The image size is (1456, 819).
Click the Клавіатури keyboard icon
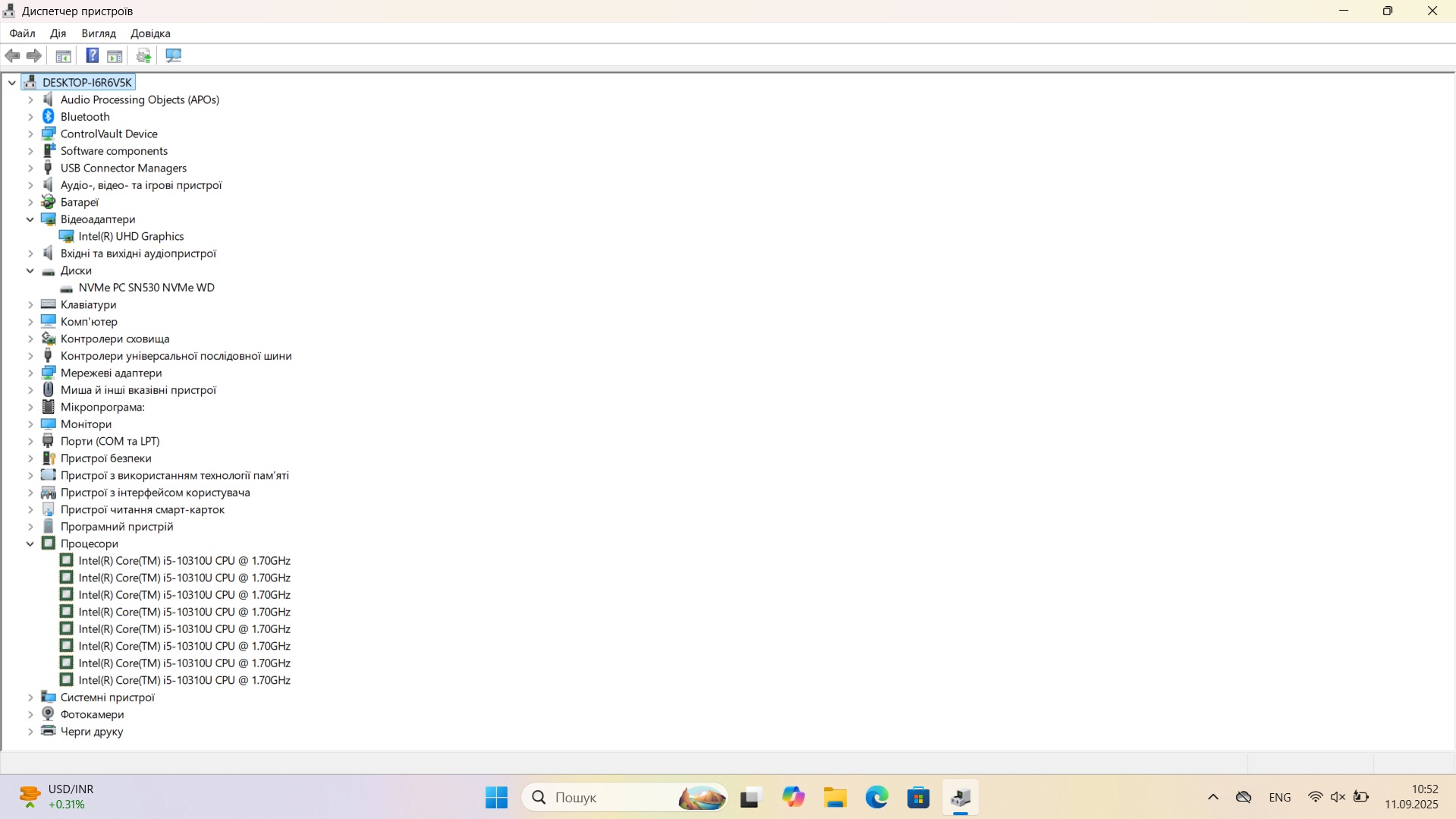(49, 304)
